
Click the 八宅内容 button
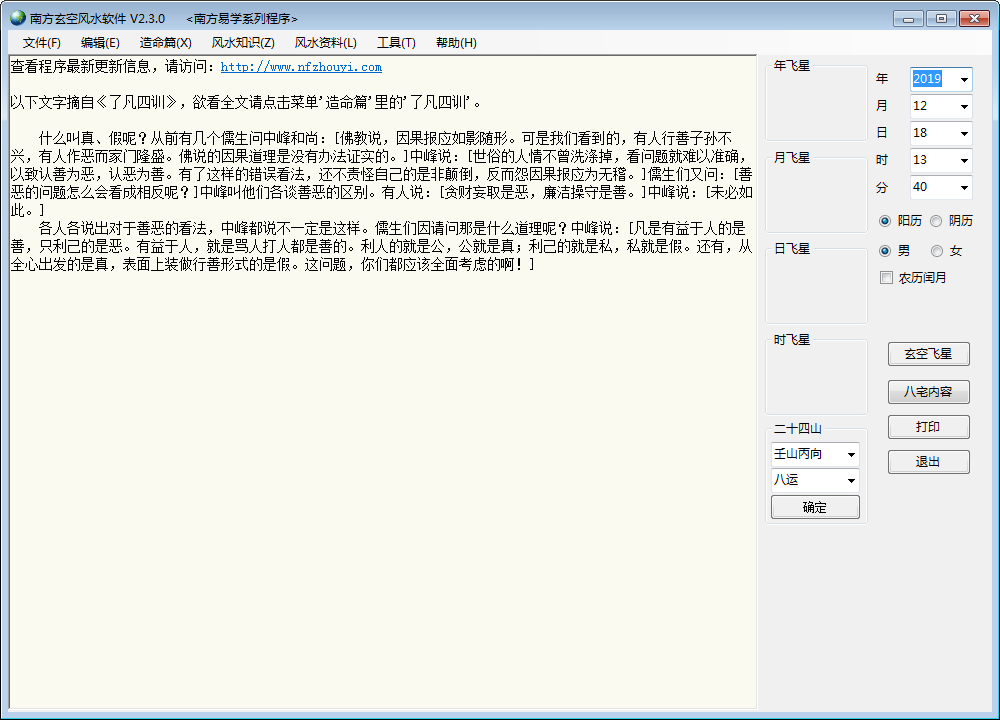coord(929,392)
